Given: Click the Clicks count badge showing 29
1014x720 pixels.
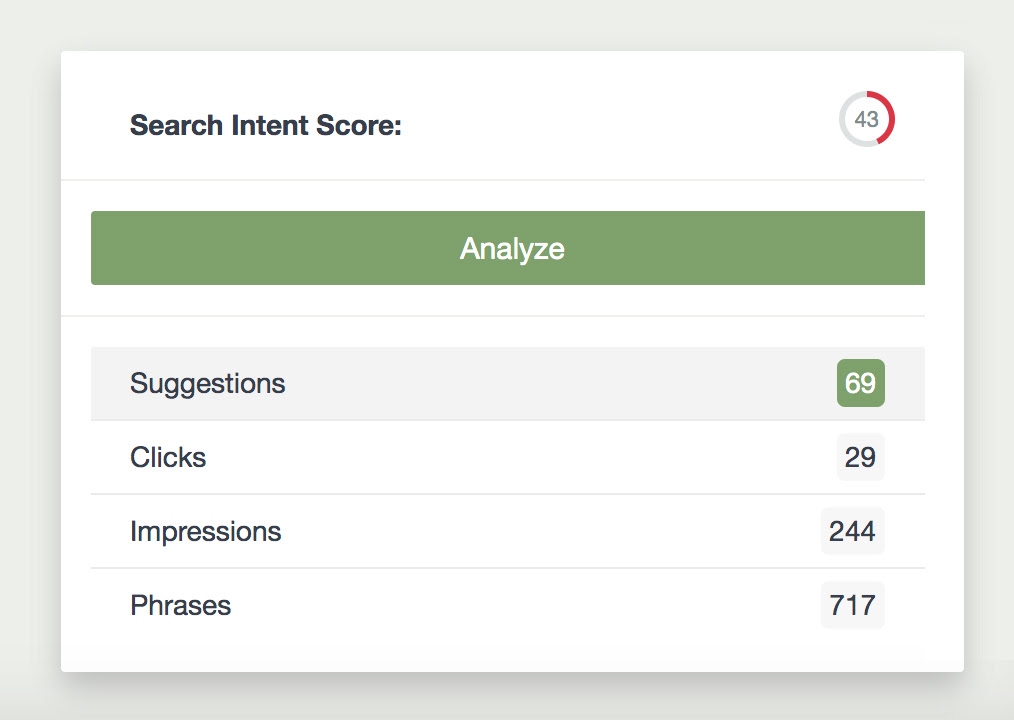Looking at the screenshot, I should pos(860,457).
